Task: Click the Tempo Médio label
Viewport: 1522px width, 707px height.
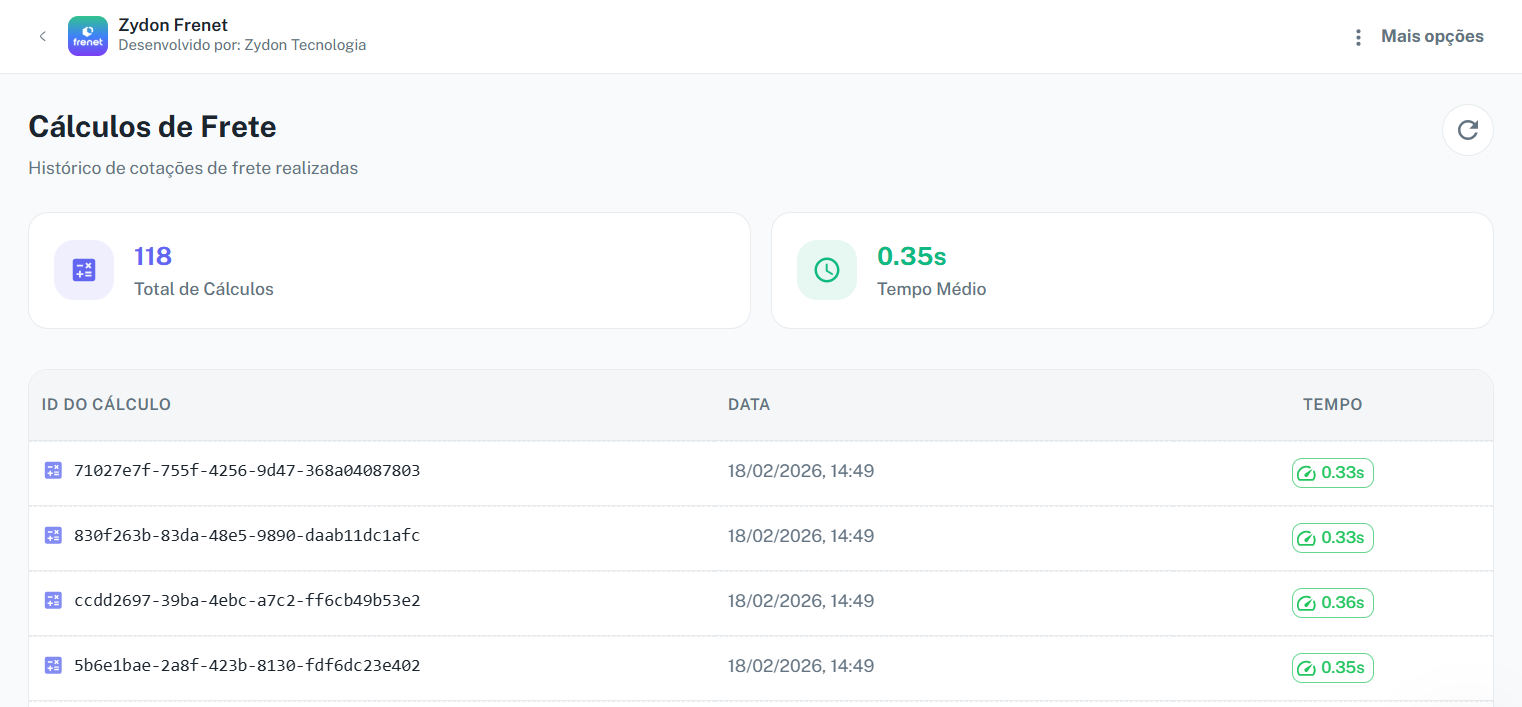Action: (x=932, y=289)
